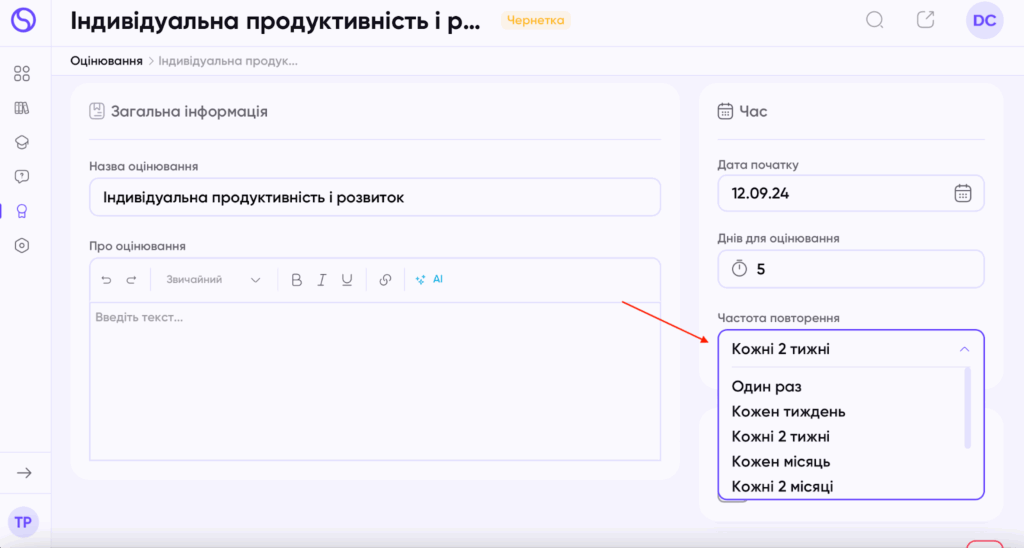The height and width of the screenshot is (548, 1024).
Task: Click the Назва оцінювання text field
Action: click(x=375, y=197)
